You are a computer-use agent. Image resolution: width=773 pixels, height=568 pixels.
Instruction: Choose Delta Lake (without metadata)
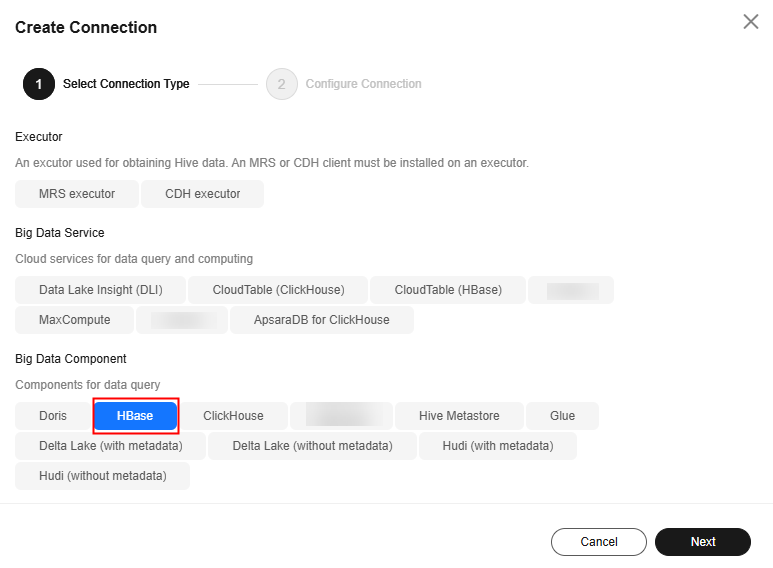point(313,446)
